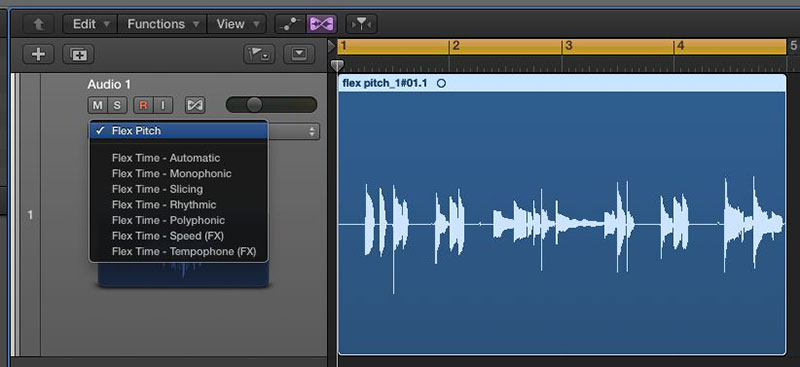
Task: Select the audio region waveform
Action: (x=561, y=223)
